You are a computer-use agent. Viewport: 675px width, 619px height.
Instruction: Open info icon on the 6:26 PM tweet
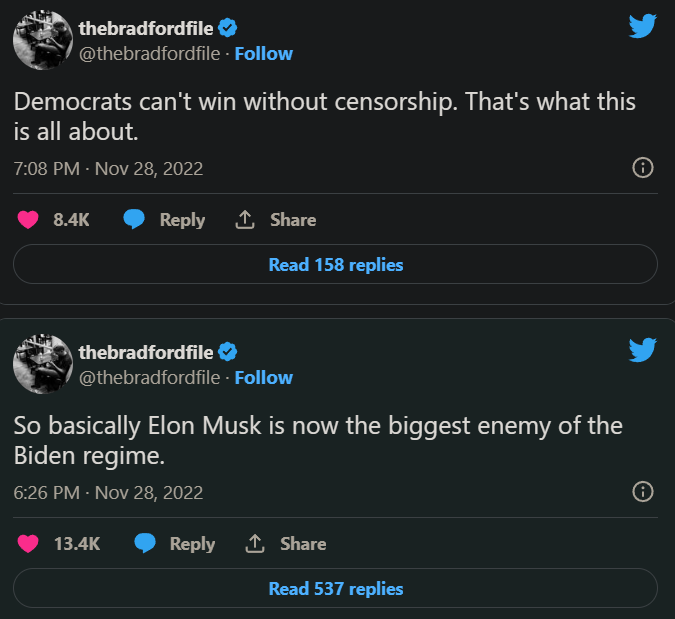(x=644, y=492)
